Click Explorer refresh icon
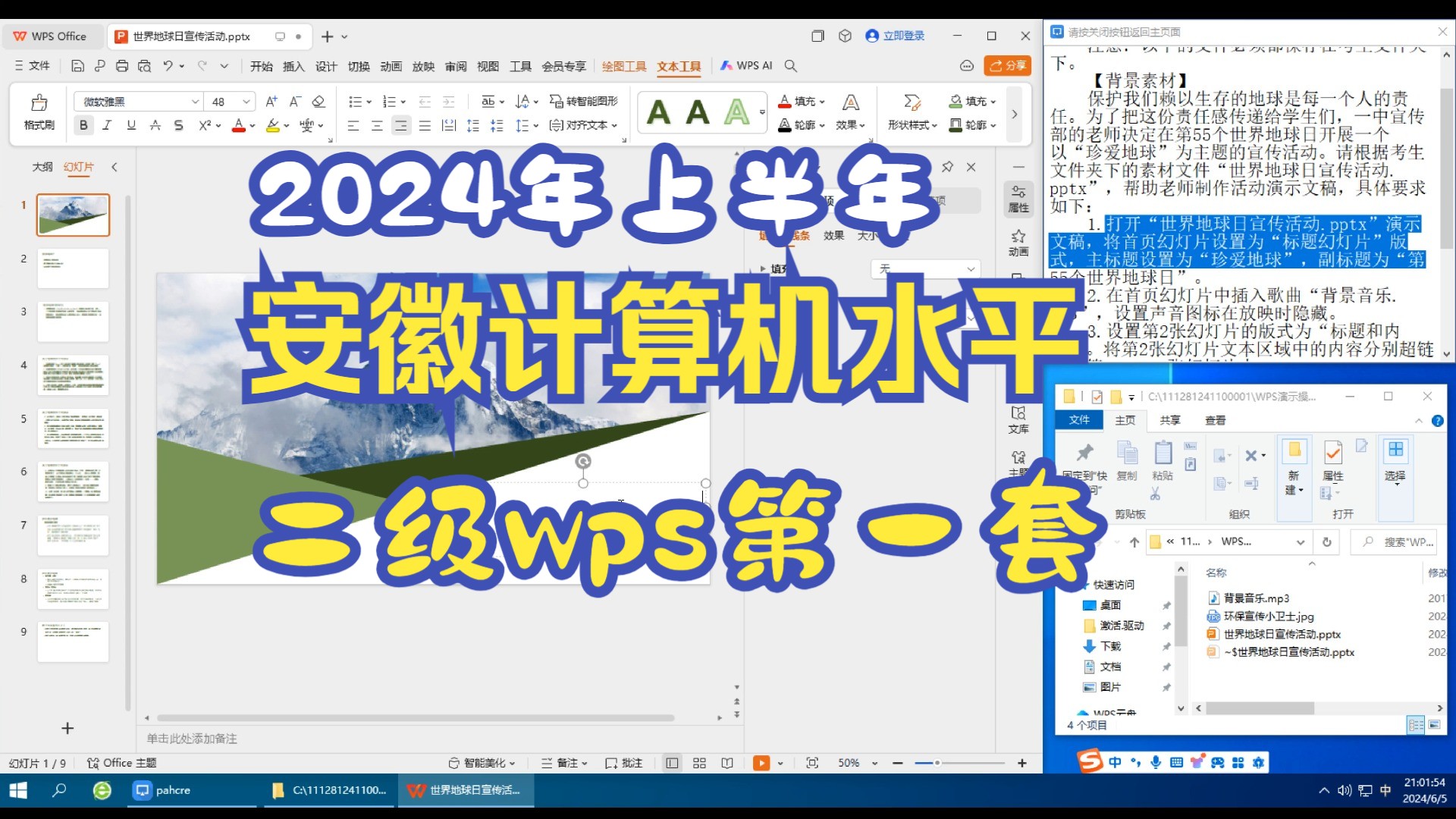The width and height of the screenshot is (1456, 819). click(x=1326, y=541)
